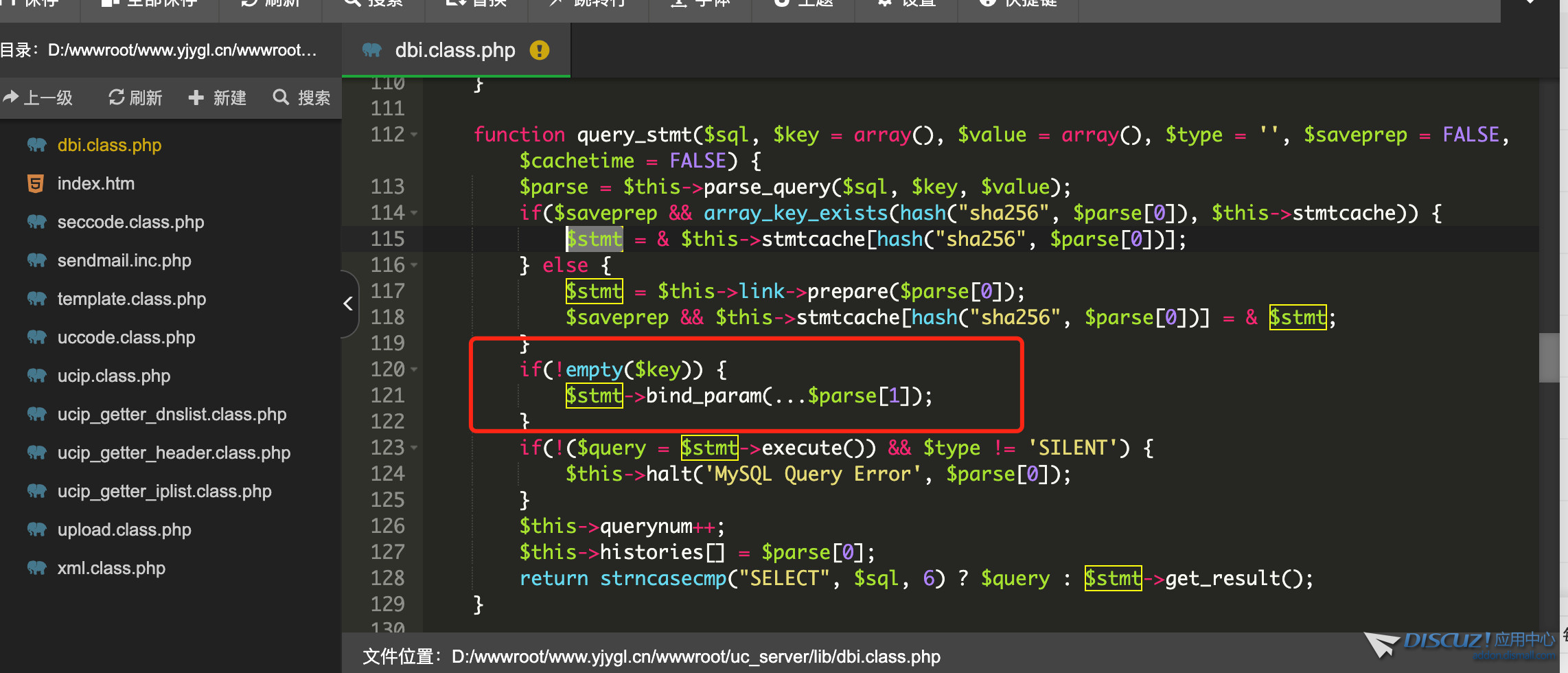Open ucip_getter_header.class.php file
This screenshot has width=1568, height=673.
point(174,453)
